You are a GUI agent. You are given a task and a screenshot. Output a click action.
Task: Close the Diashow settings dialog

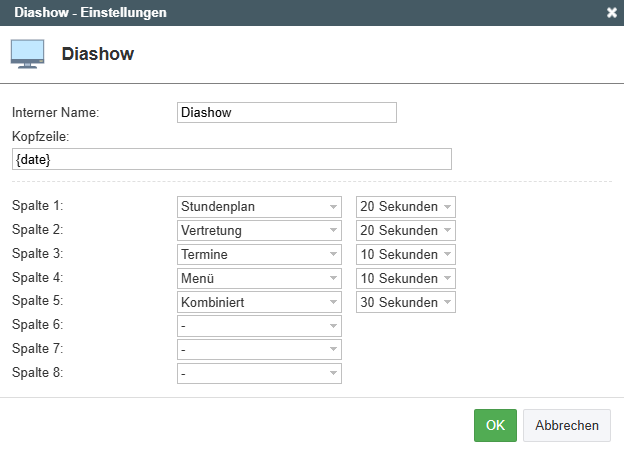pos(612,13)
